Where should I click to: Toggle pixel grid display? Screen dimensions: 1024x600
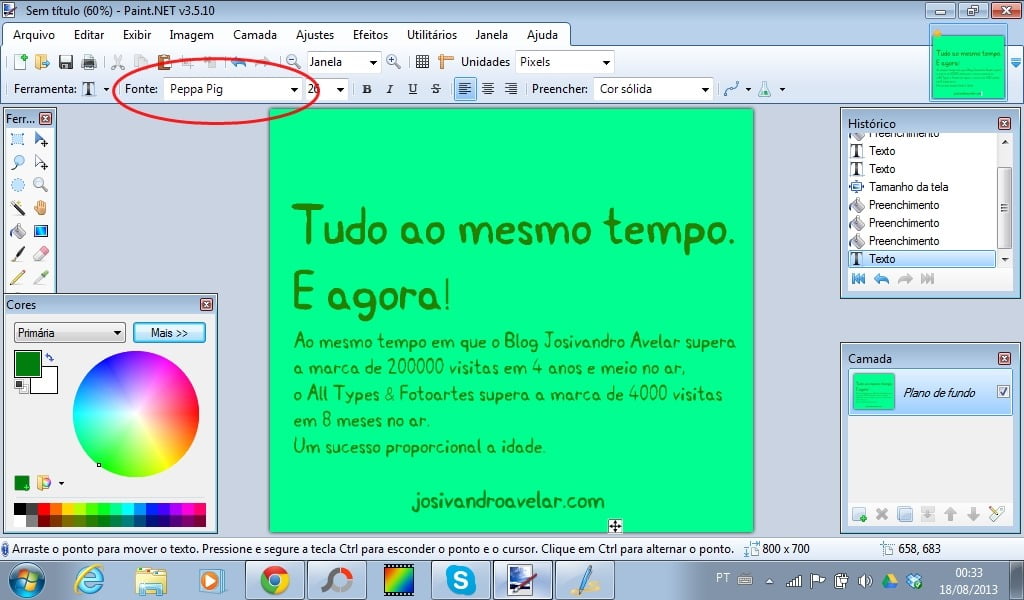pos(423,62)
